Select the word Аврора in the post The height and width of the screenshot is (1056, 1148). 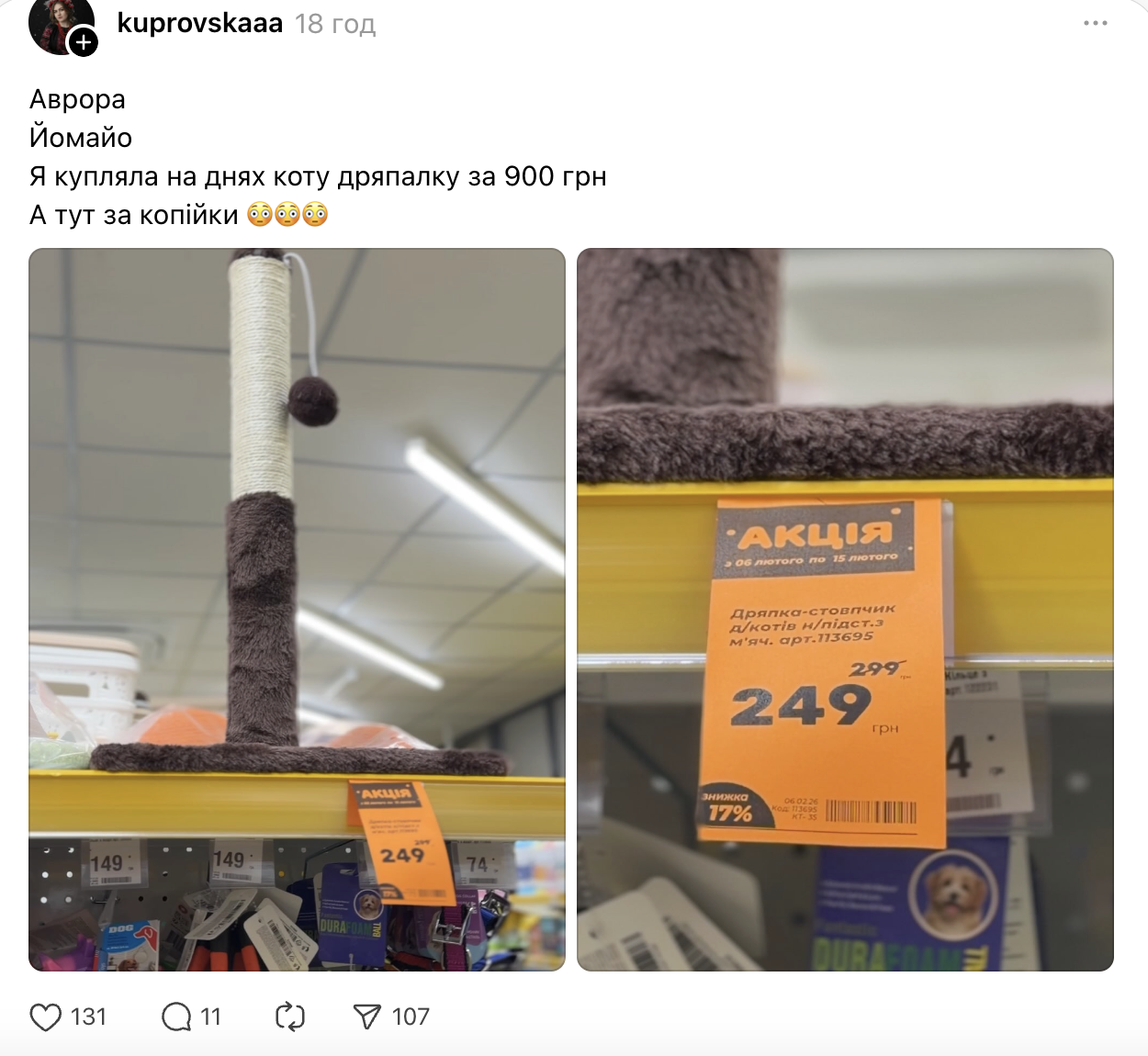tap(77, 99)
